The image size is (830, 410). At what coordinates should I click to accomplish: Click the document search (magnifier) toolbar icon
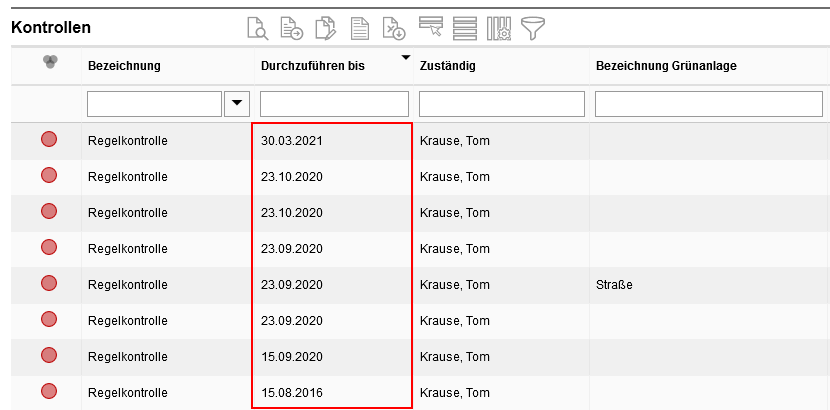[258, 29]
